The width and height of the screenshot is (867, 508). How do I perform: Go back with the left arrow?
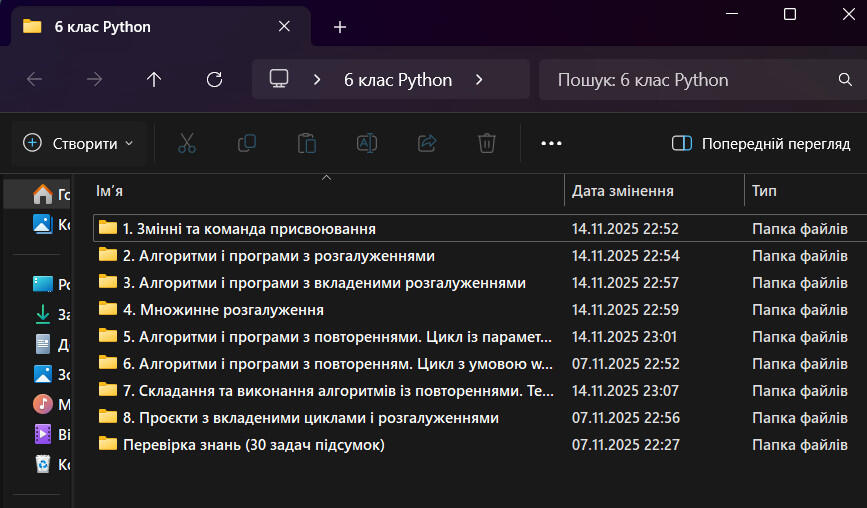34,80
